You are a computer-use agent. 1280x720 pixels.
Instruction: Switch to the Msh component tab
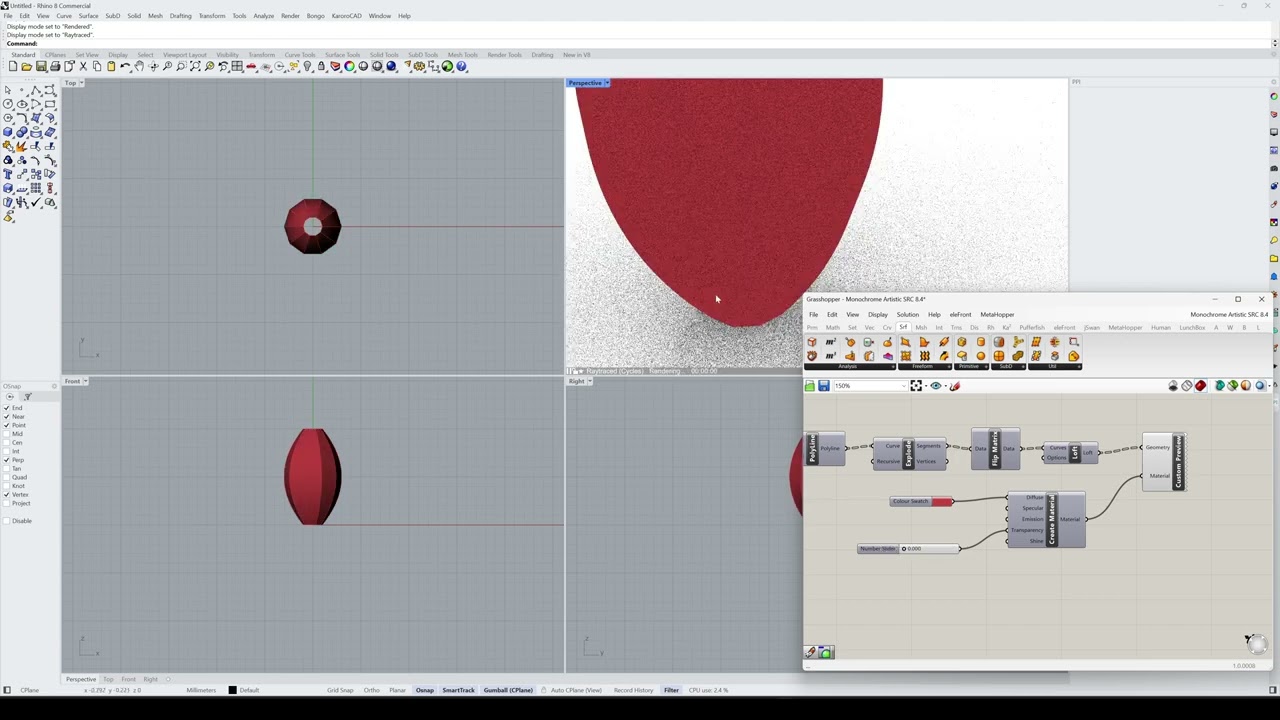click(x=921, y=328)
